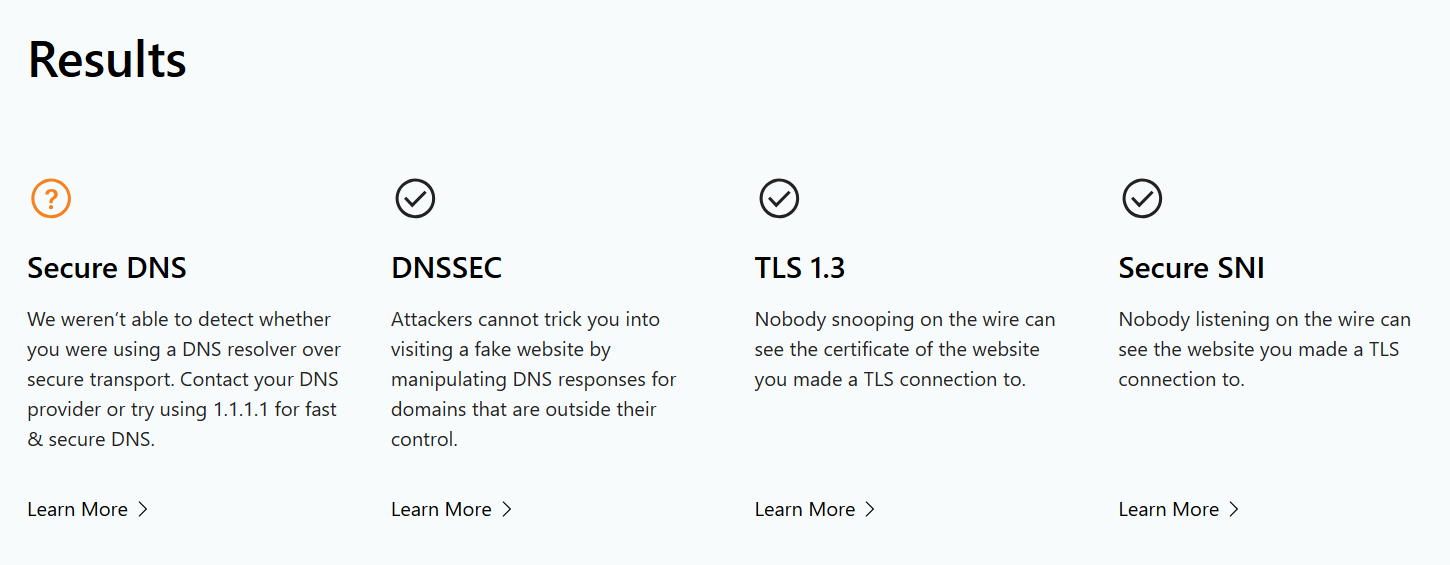This screenshot has width=1450, height=565.
Task: Open Learn More under Secure DNS
Action: pyautogui.click(x=78, y=509)
